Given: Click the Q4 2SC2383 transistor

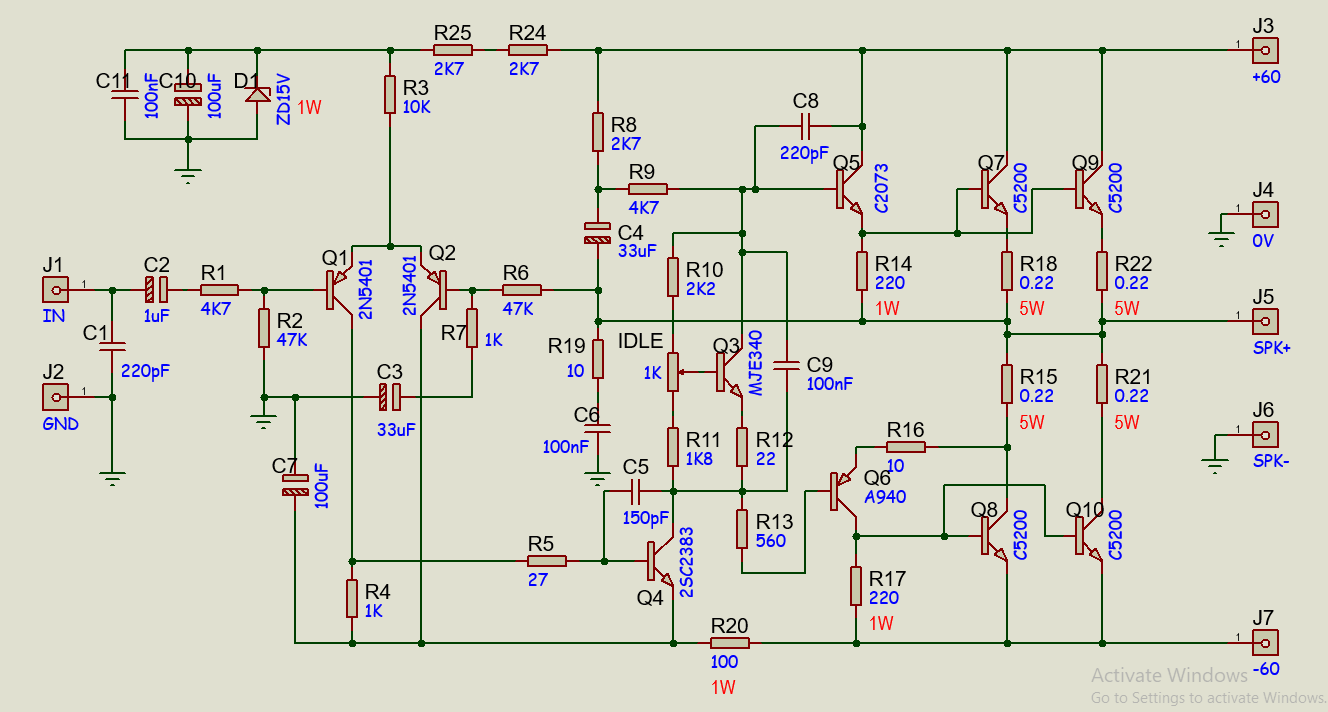Looking at the screenshot, I should coord(658,561).
